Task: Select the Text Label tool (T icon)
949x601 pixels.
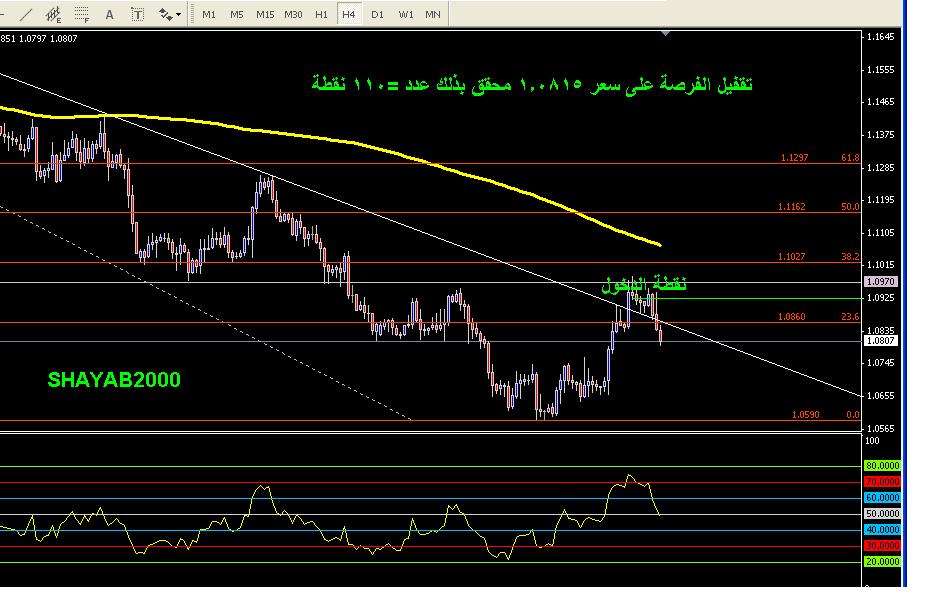Action: click(x=137, y=14)
